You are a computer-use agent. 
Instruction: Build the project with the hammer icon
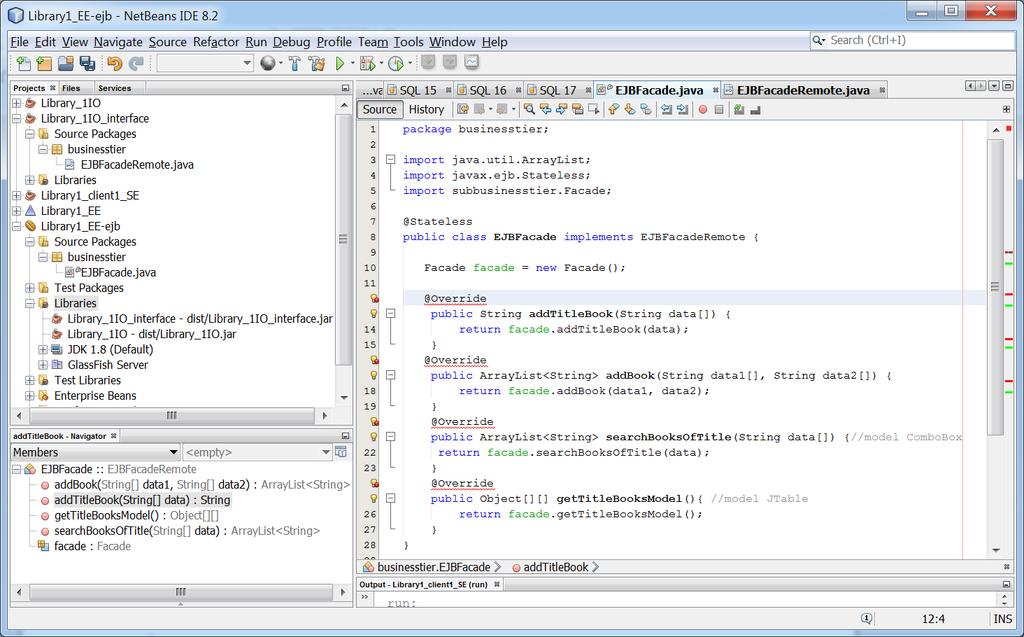[295, 63]
